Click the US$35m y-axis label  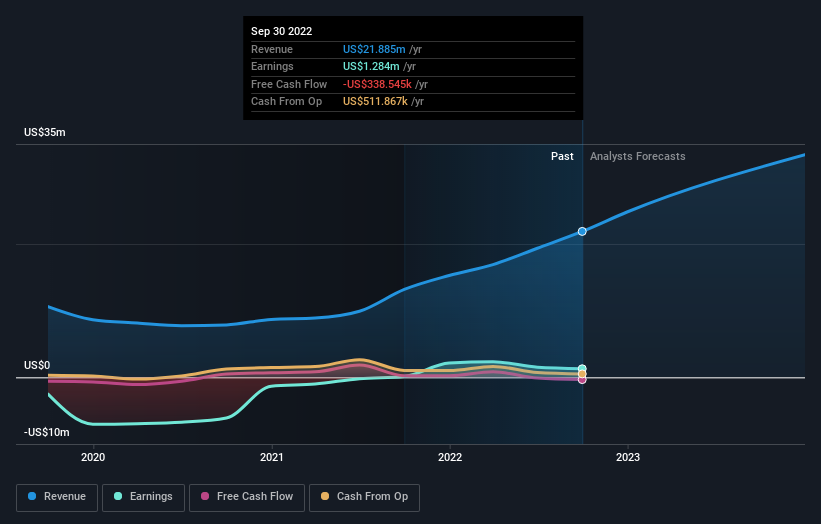[x=45, y=132]
